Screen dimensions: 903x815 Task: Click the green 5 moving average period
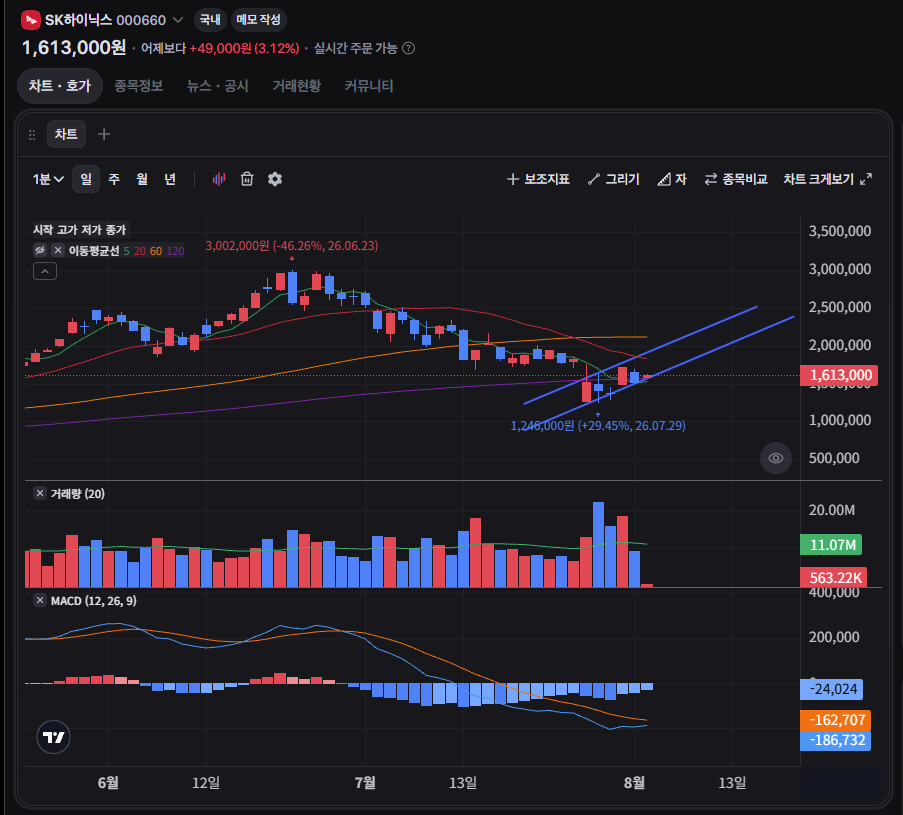click(126, 251)
